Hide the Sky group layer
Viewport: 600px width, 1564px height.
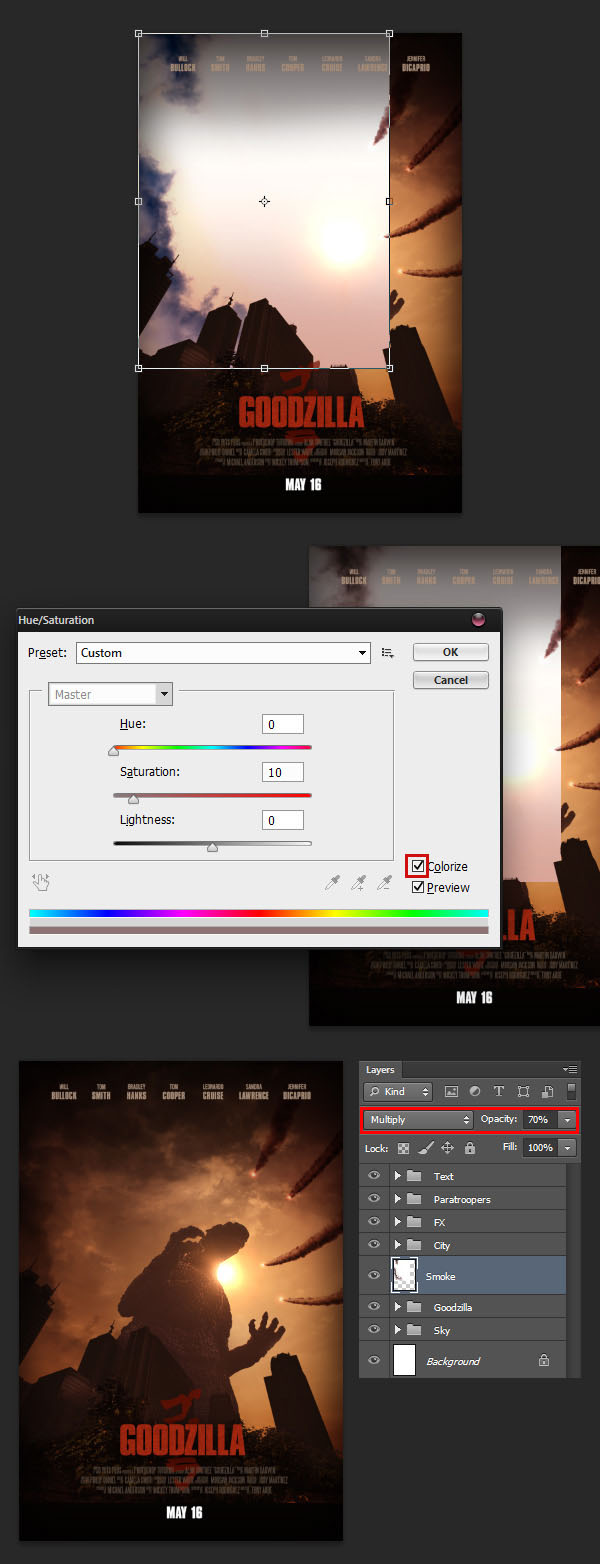pos(374,1329)
